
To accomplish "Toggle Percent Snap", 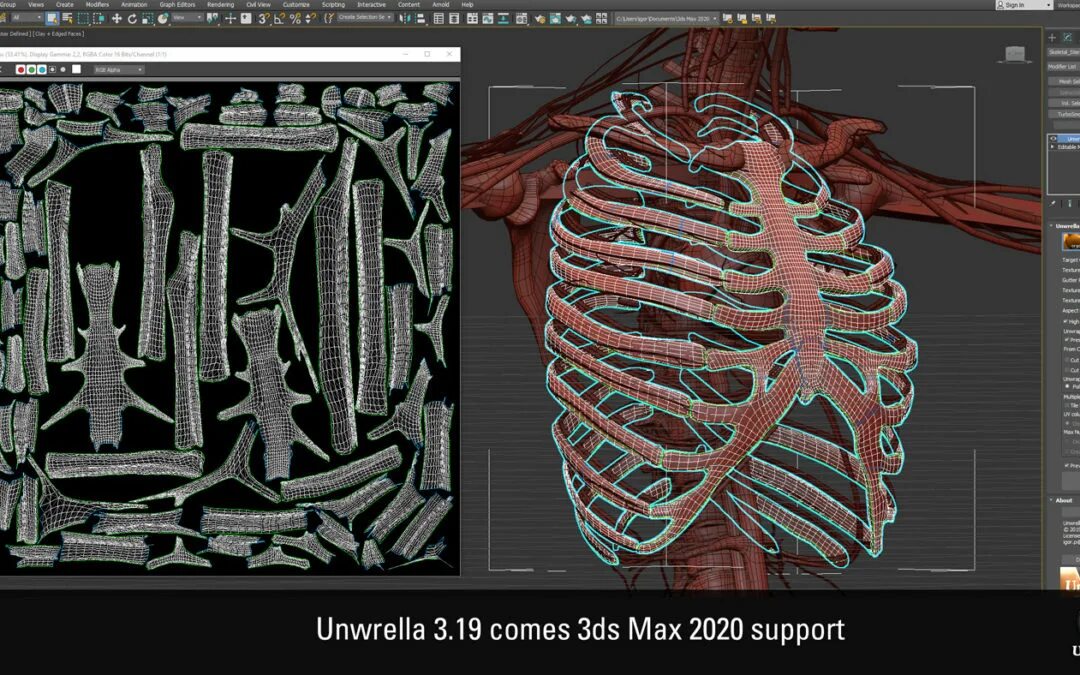I will 295,19.
